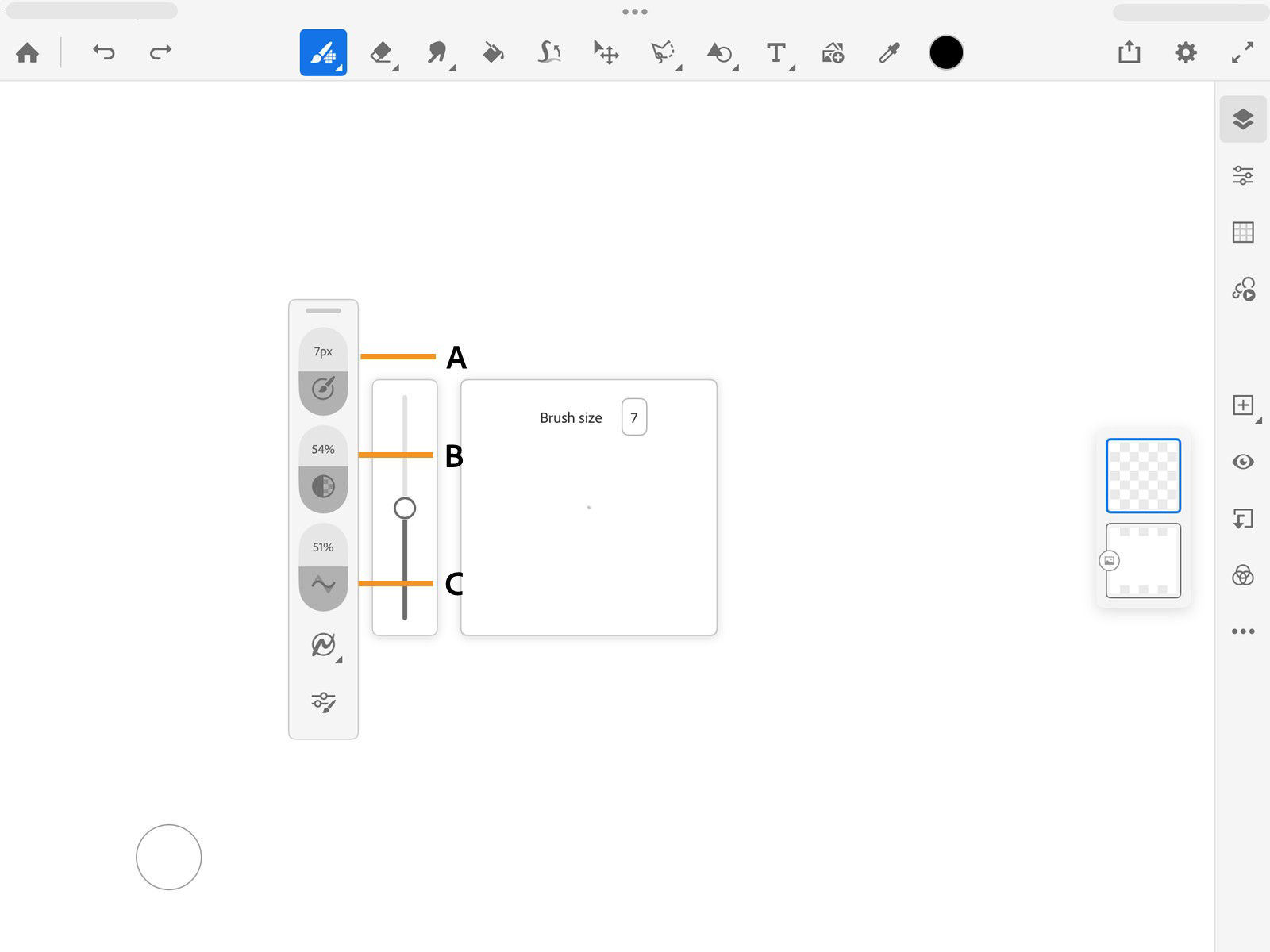The image size is (1270, 952).
Task: Tap the 54% brush flow control
Action: (x=323, y=470)
